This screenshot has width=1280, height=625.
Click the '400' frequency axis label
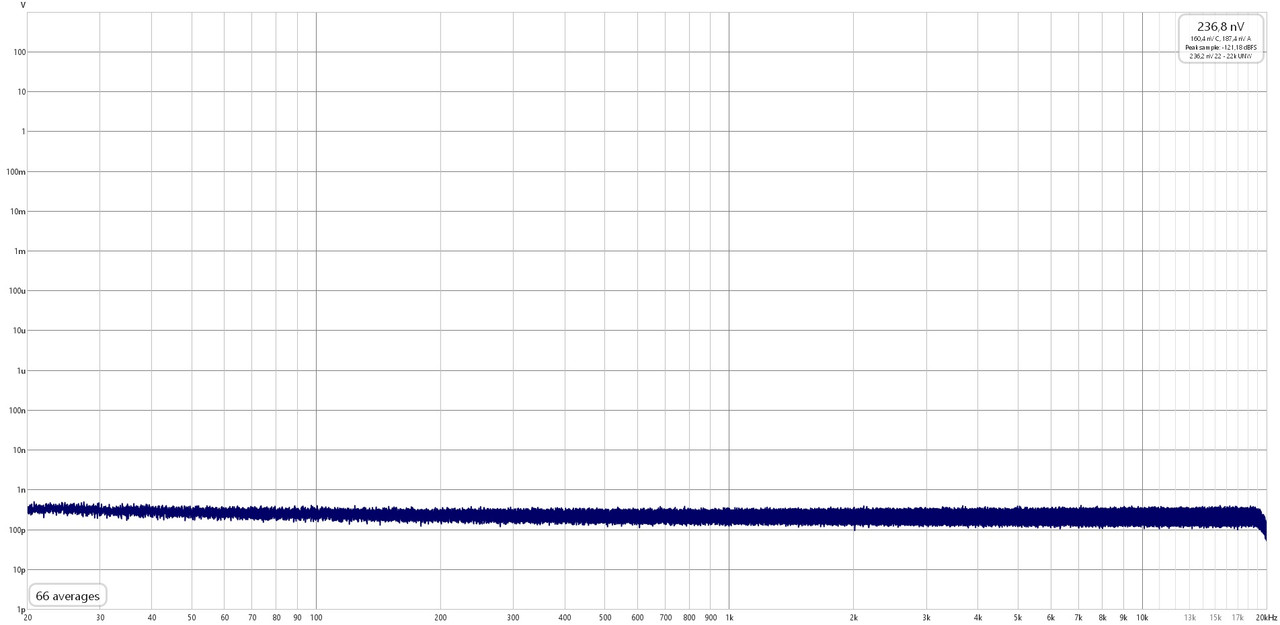[565, 618]
